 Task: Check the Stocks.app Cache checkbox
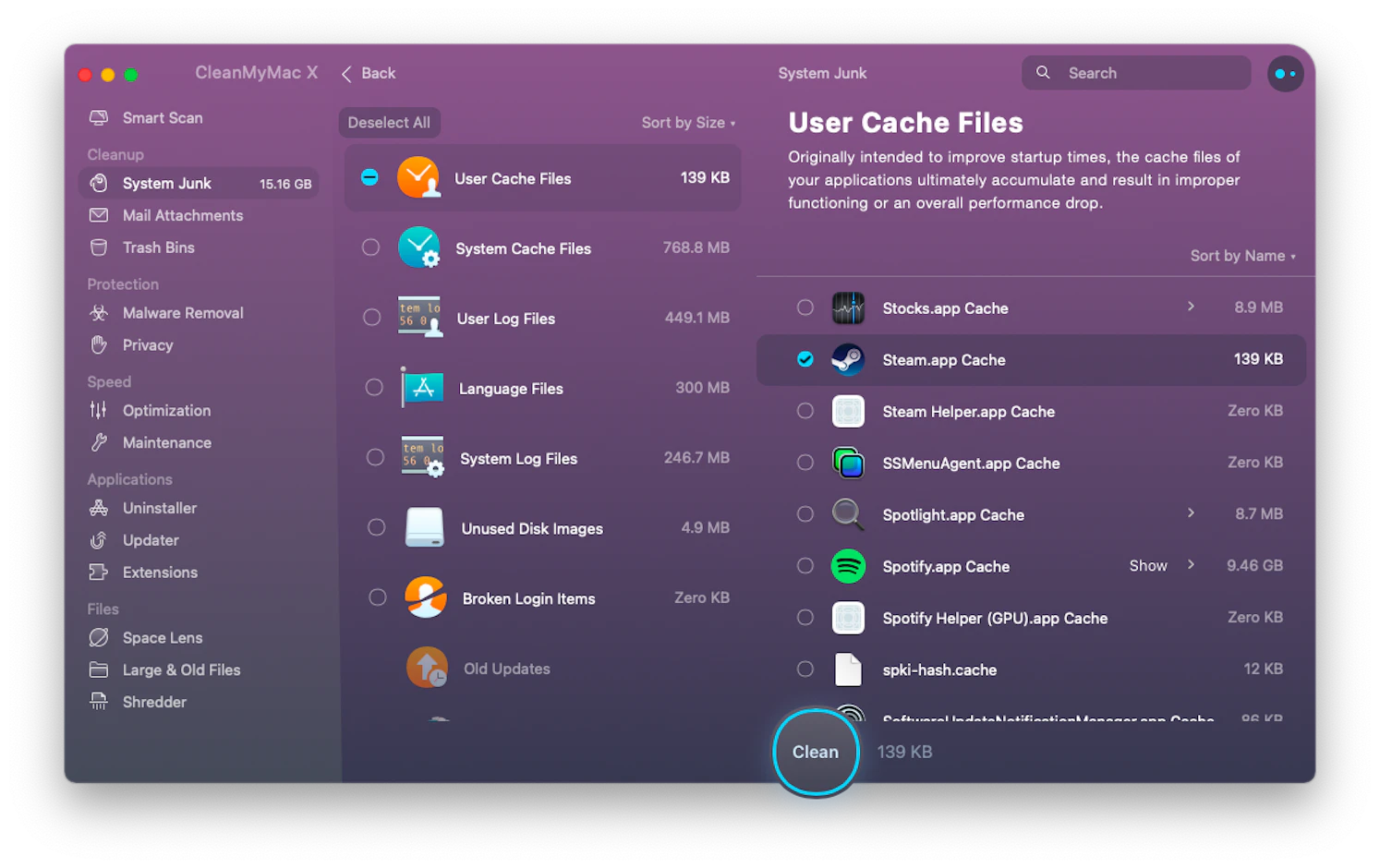805,307
